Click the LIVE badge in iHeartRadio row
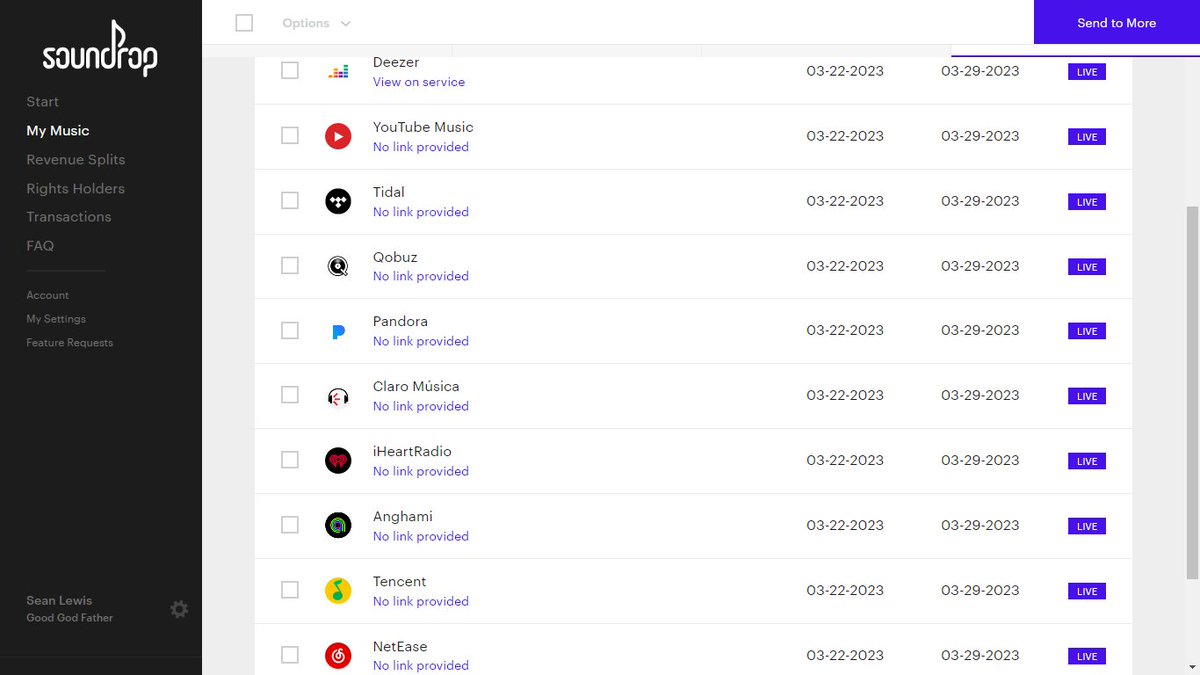The image size is (1200, 675). pos(1087,461)
